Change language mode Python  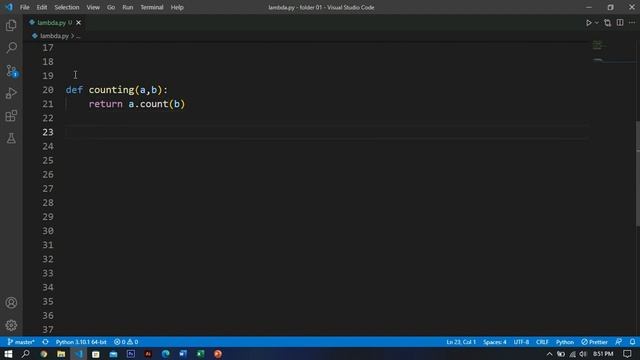(565, 342)
